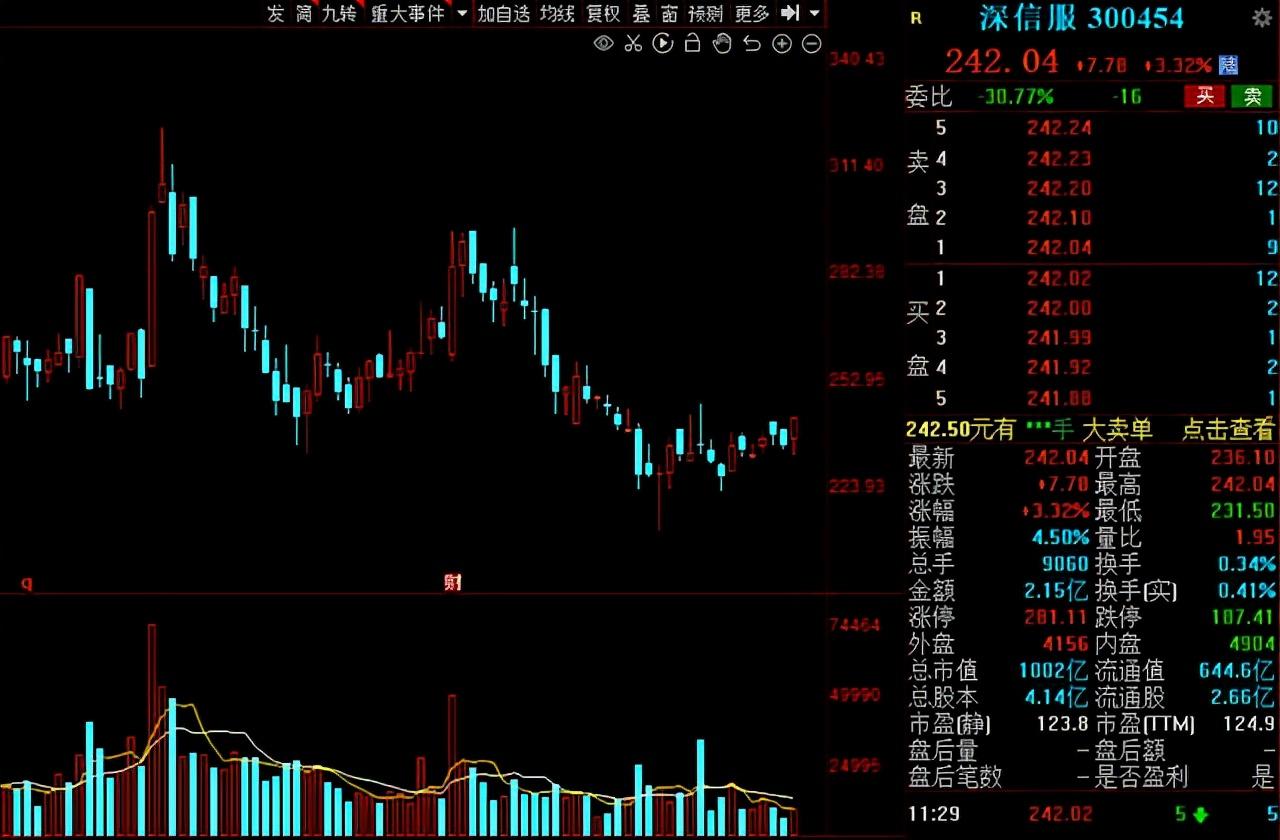
Task: Click 涨停 price 281.11
Action: pos(1058,618)
